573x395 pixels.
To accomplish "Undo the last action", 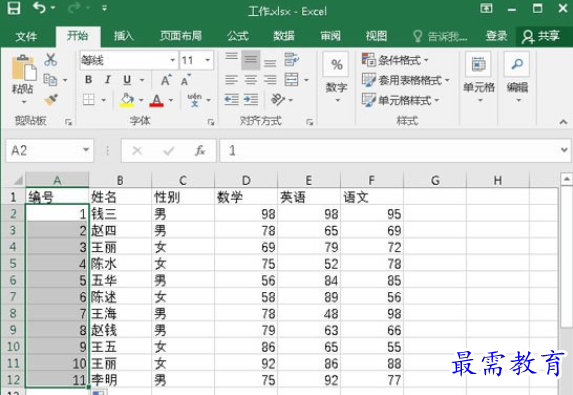I will (x=39, y=7).
